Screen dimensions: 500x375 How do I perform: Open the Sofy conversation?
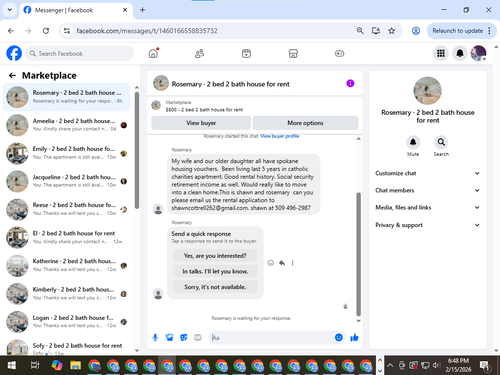click(67, 347)
